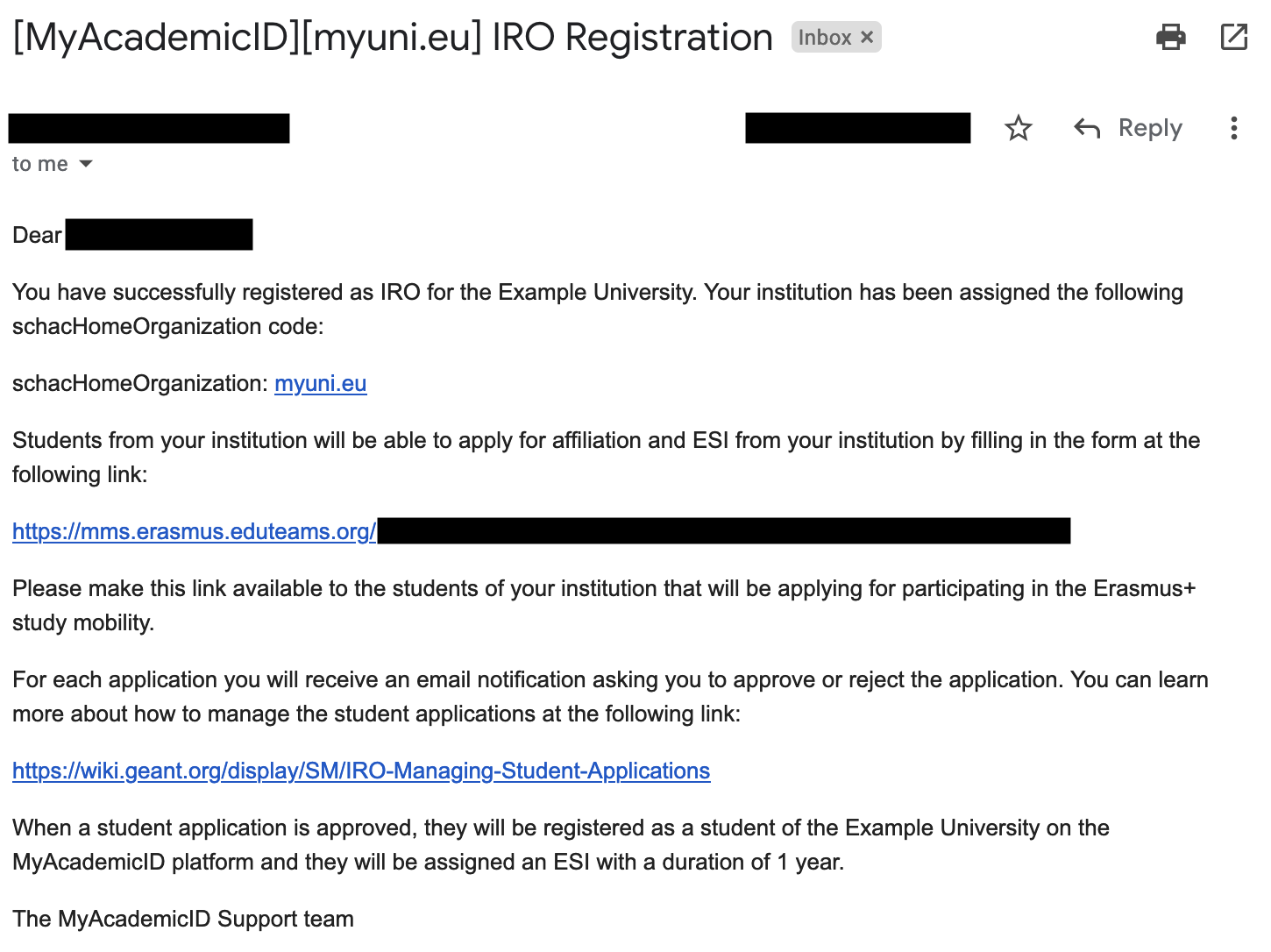Open the myuni.eu link
The width and height of the screenshot is (1271, 952).
[320, 384]
